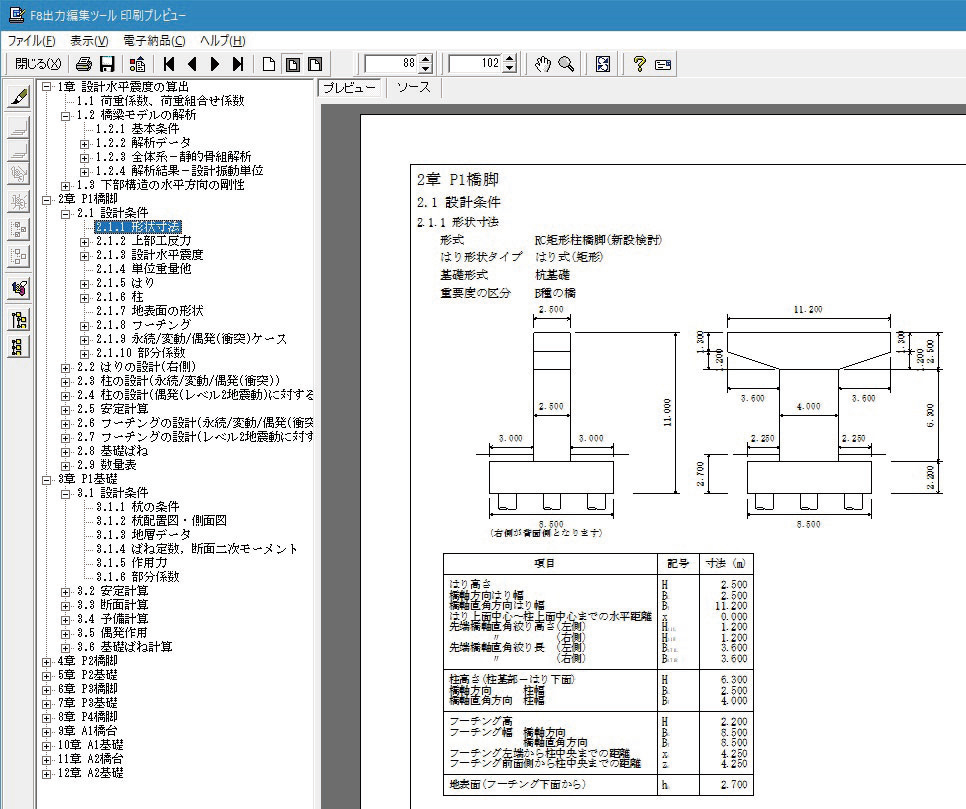Image resolution: width=966 pixels, height=809 pixels.
Task: Collapse the 2章 P1橋脚 node
Action: (x=46, y=200)
